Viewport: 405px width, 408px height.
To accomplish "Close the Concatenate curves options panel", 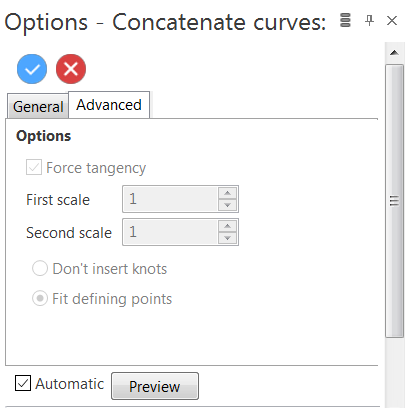I will point(392,20).
